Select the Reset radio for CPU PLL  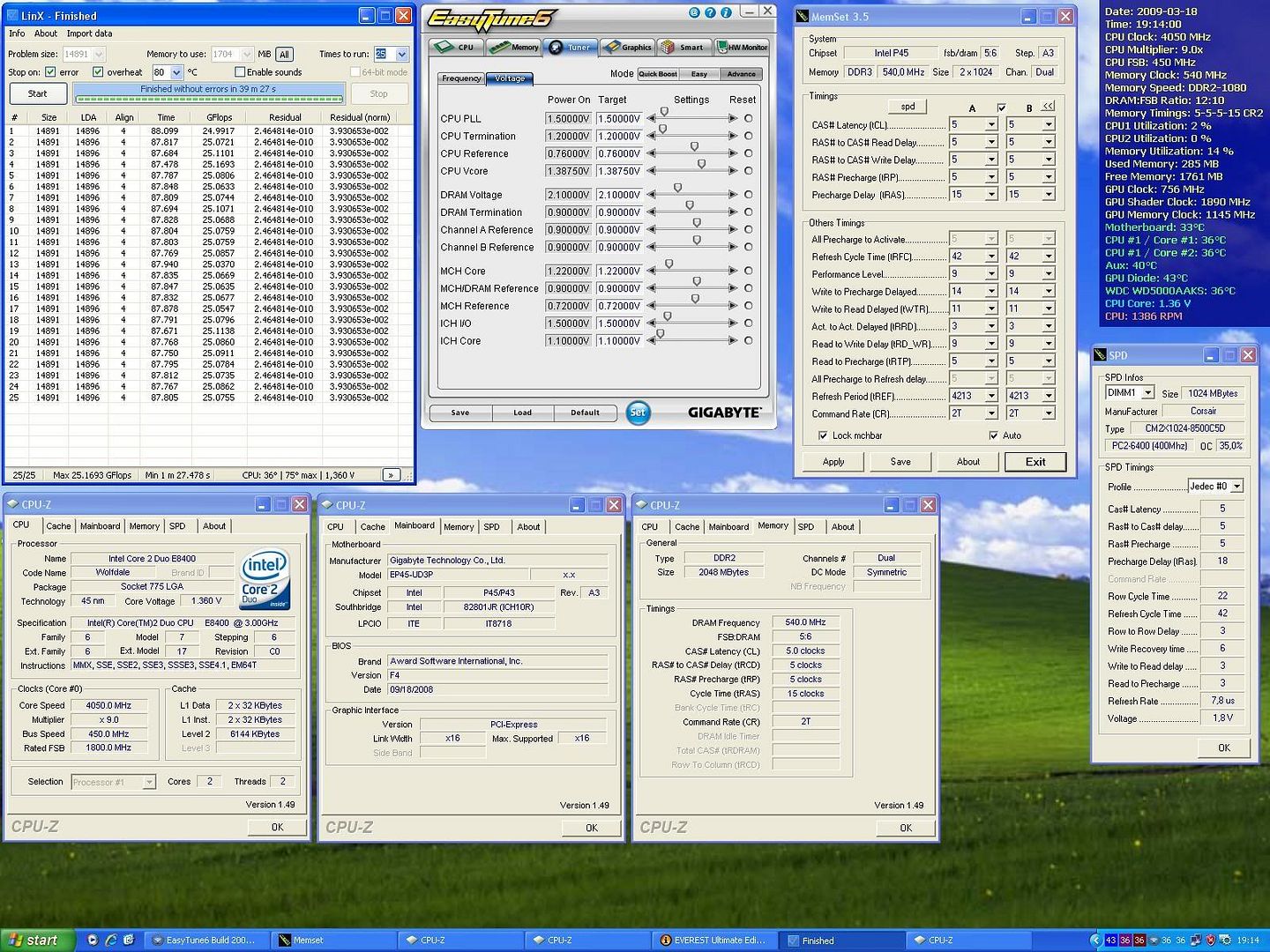click(748, 118)
